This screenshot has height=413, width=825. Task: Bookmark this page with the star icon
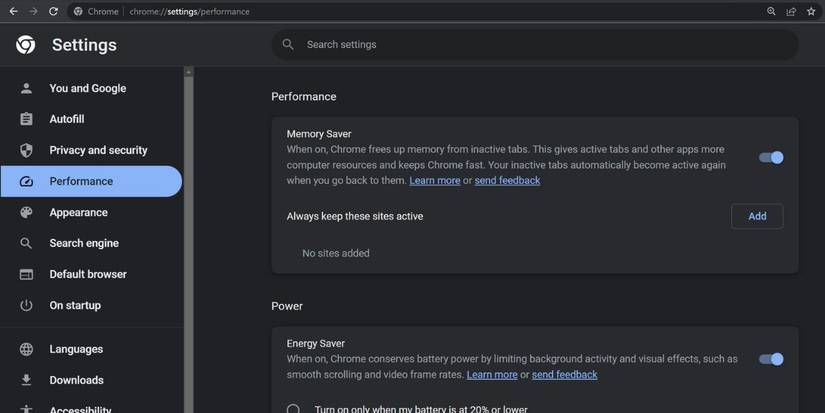pyautogui.click(x=811, y=12)
